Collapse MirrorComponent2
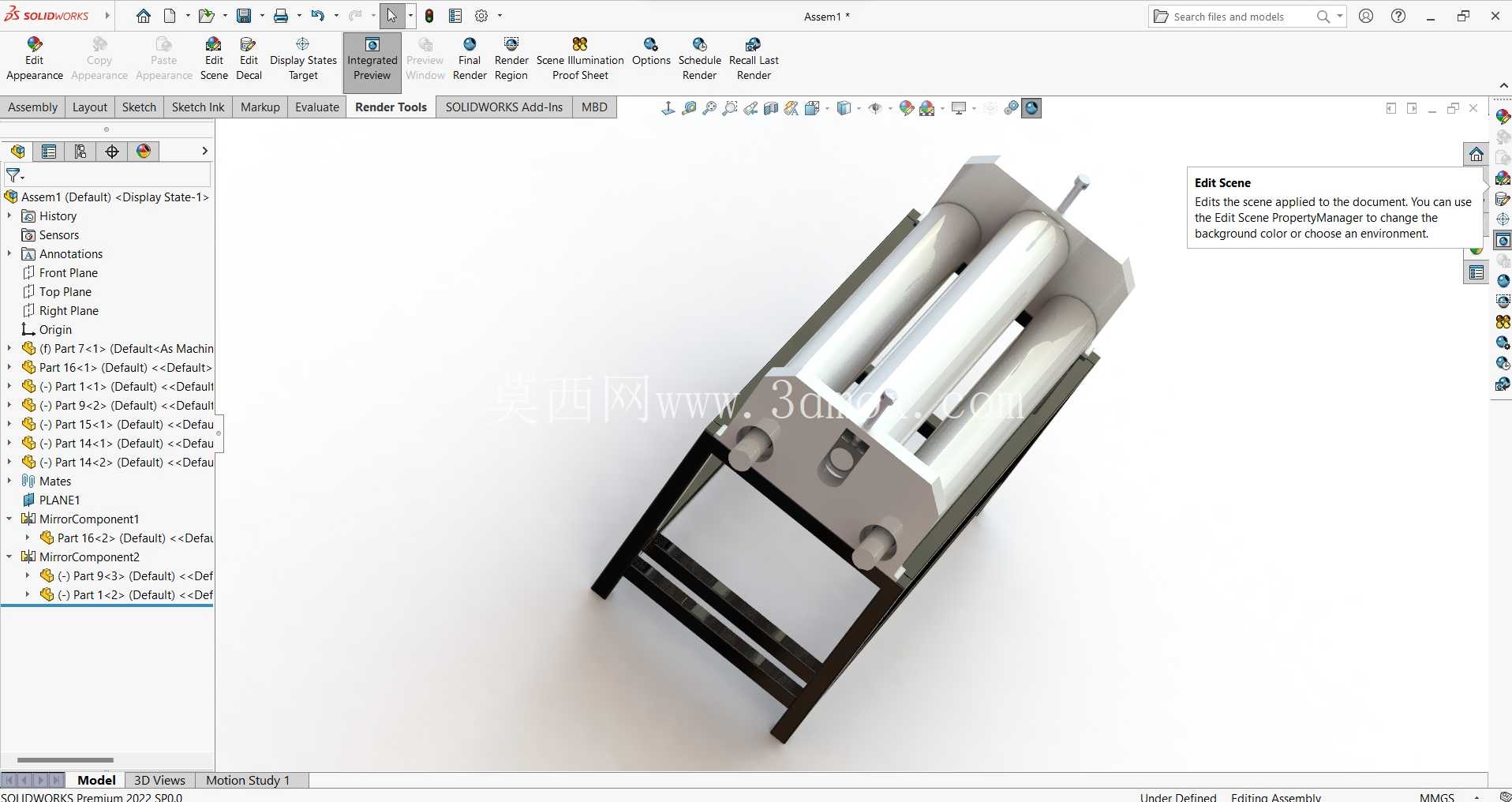This screenshot has width=1512, height=802. click(x=9, y=557)
